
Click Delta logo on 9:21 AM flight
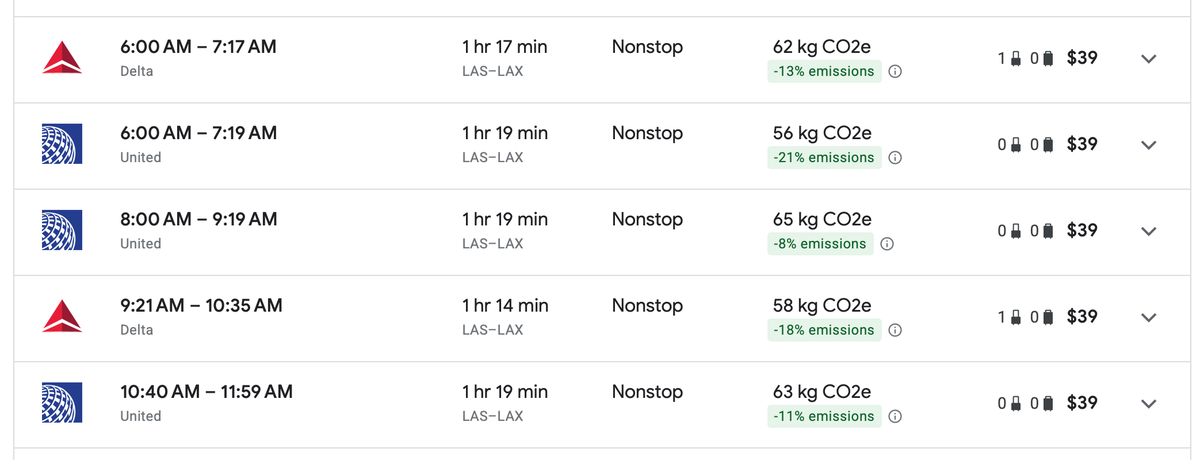[62, 317]
